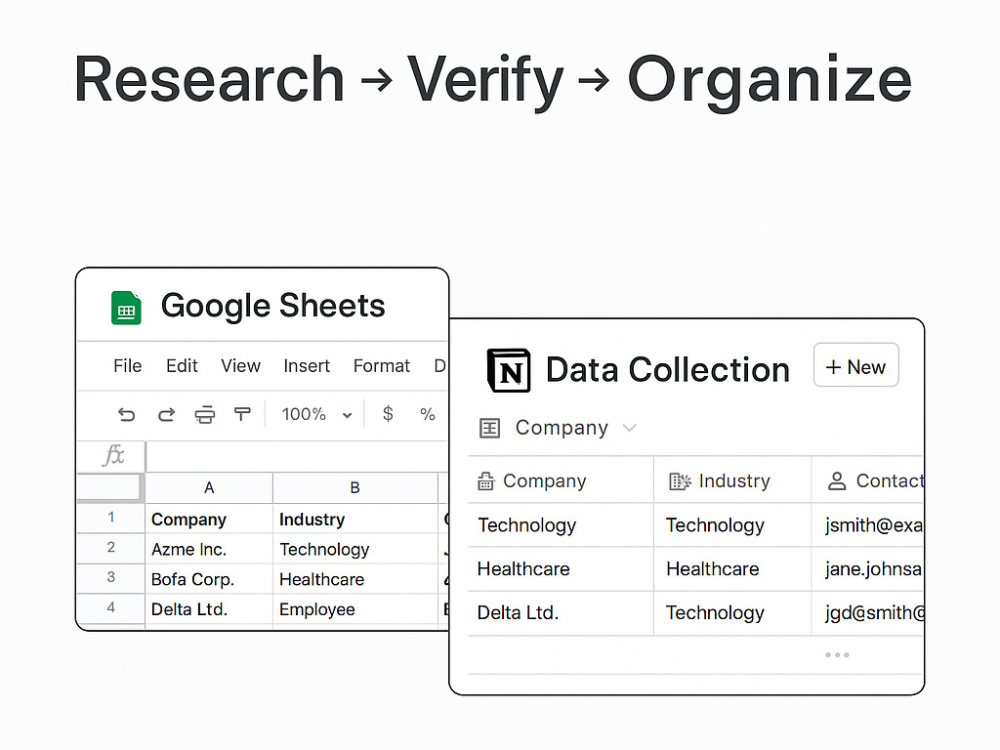
Task: Open the 100% zoom dropdown in Sheets
Action: [317, 415]
